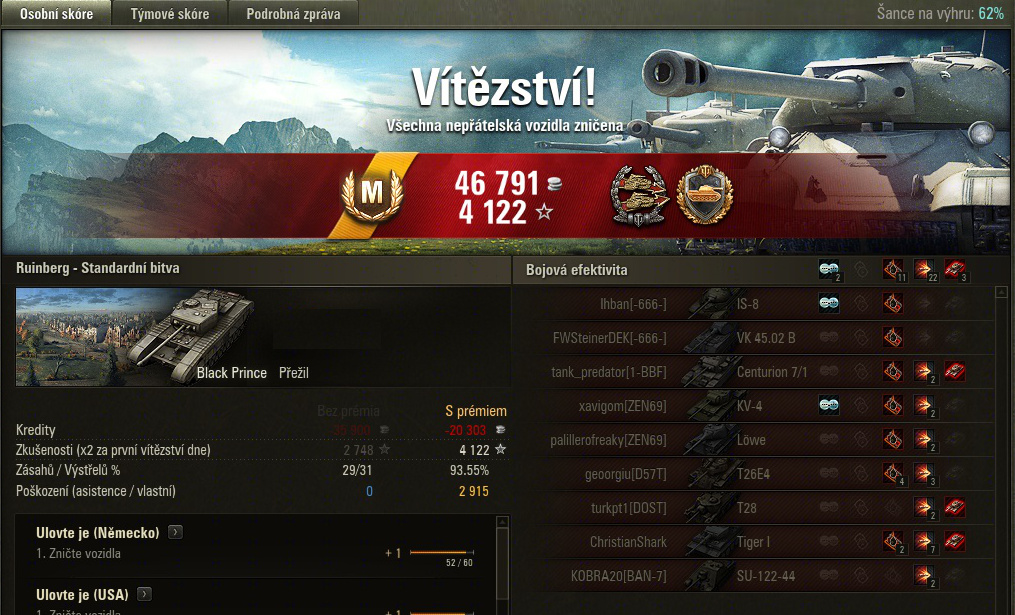
Task: Click the 52/60 mission progress bar
Action: (x=441, y=553)
